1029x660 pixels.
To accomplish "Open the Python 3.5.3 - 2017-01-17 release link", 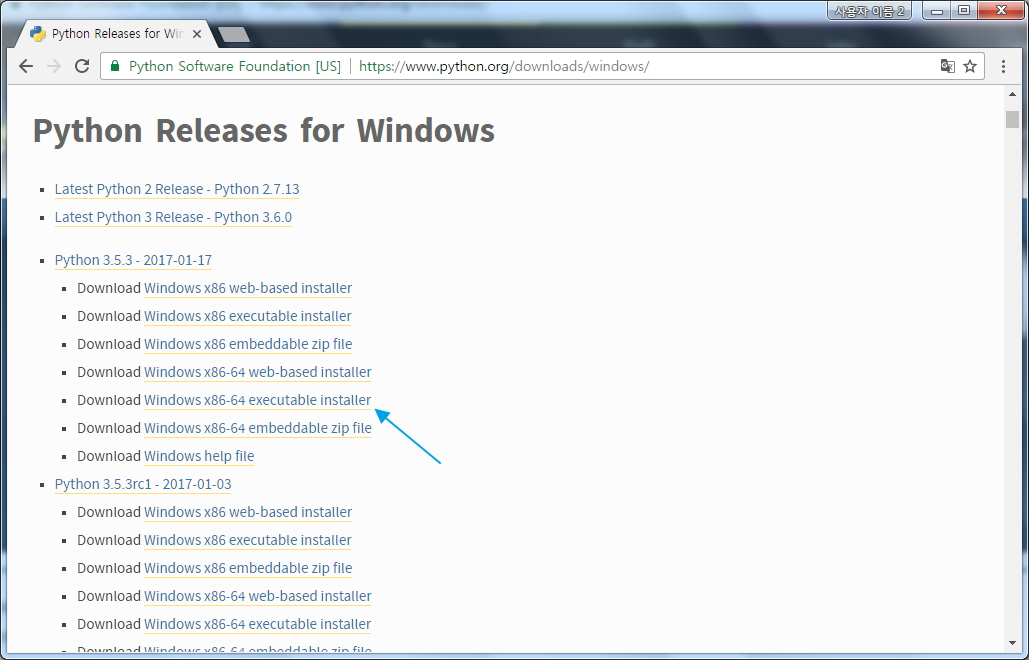I will (x=133, y=260).
